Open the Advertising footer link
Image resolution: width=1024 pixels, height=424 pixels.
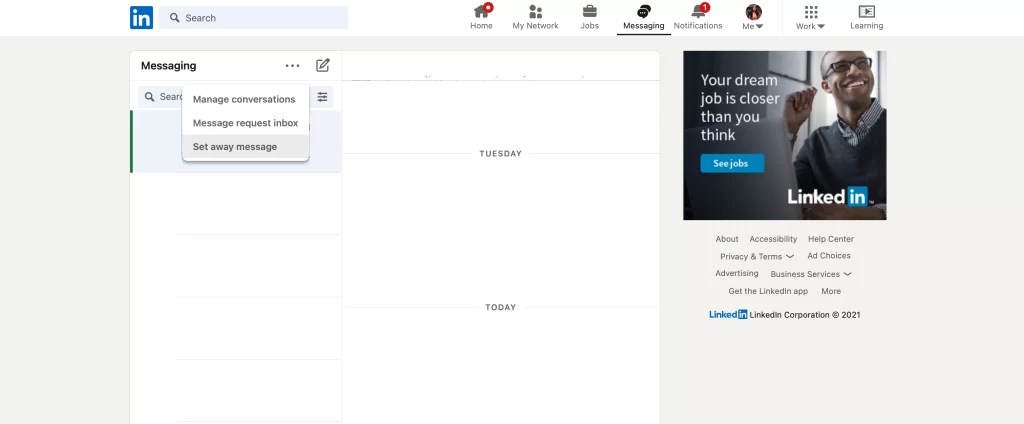pos(737,273)
